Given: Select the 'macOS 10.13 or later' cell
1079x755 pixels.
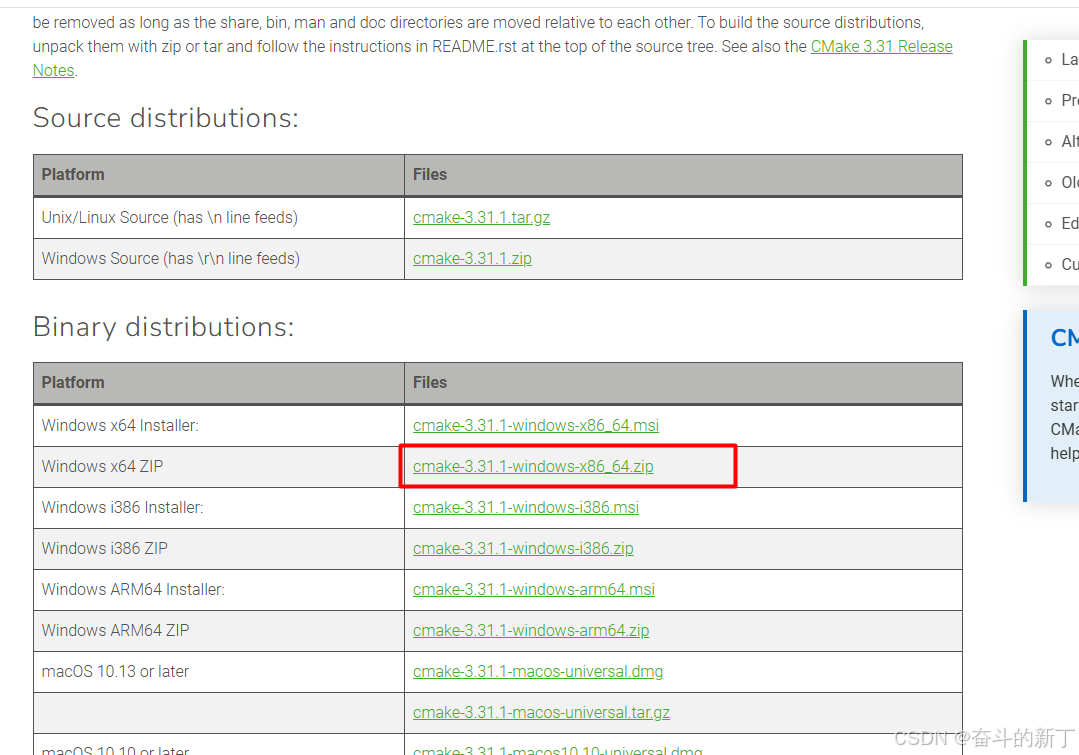Looking at the screenshot, I should pos(219,671).
